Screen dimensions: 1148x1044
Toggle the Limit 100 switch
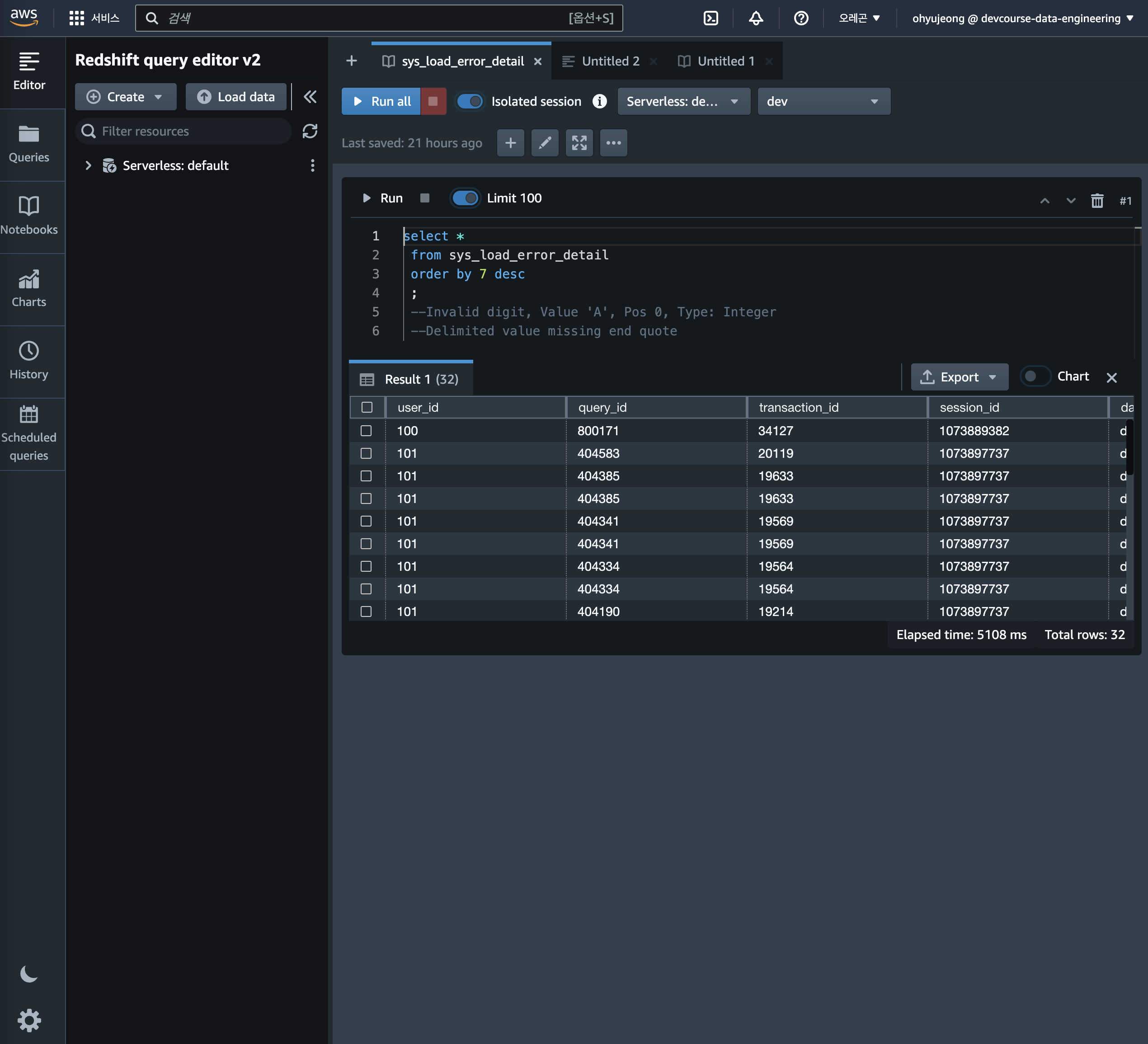465,198
